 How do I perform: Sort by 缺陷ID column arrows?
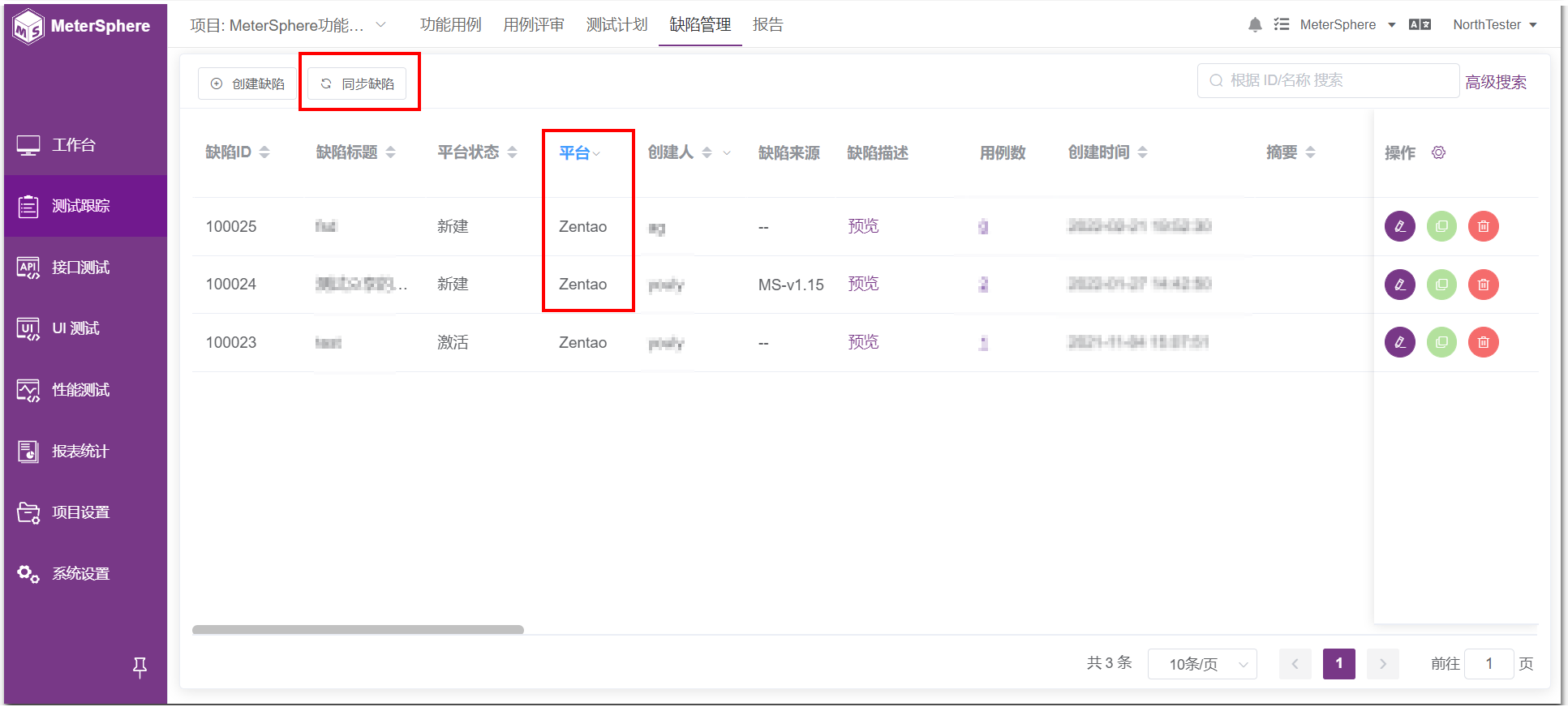[x=264, y=152]
